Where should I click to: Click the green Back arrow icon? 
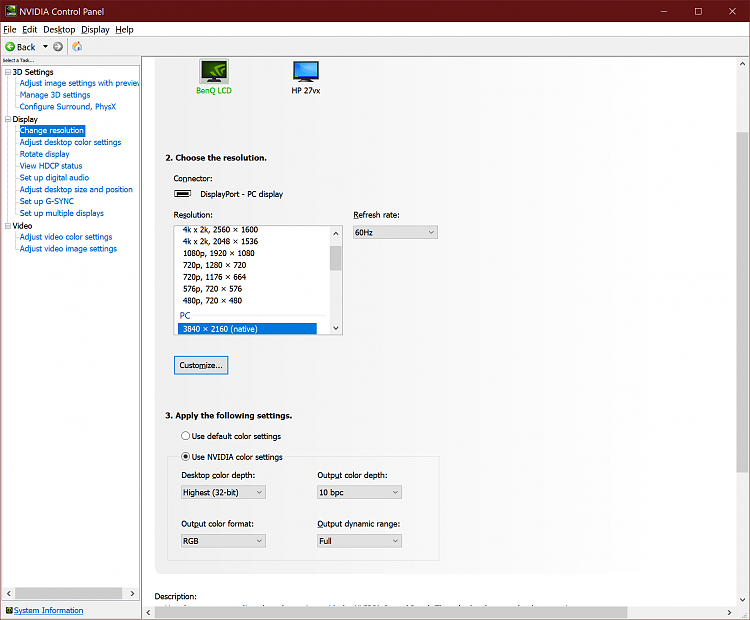(x=10, y=47)
